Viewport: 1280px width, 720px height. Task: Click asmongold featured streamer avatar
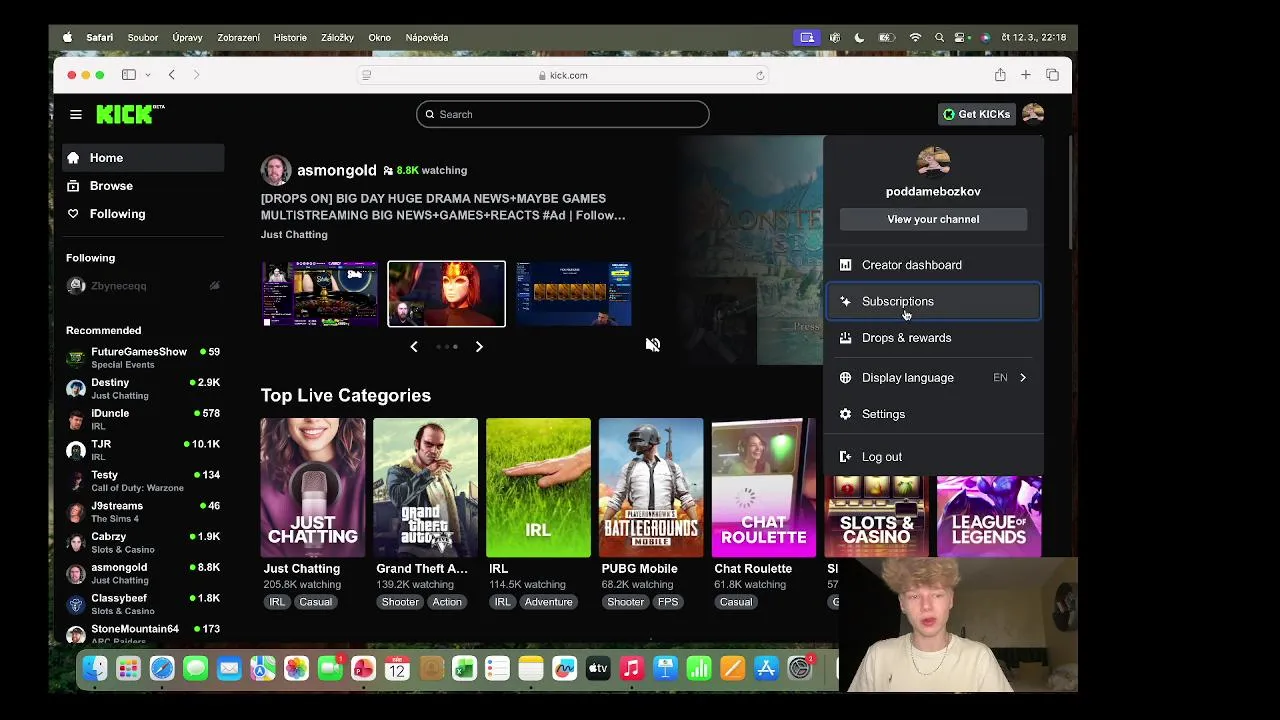pos(276,170)
